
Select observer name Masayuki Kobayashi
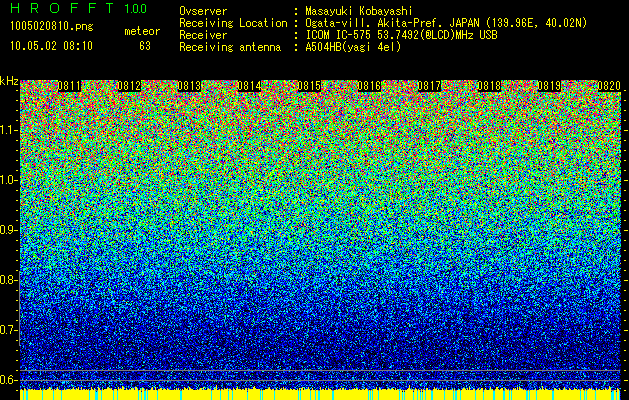pos(359,11)
